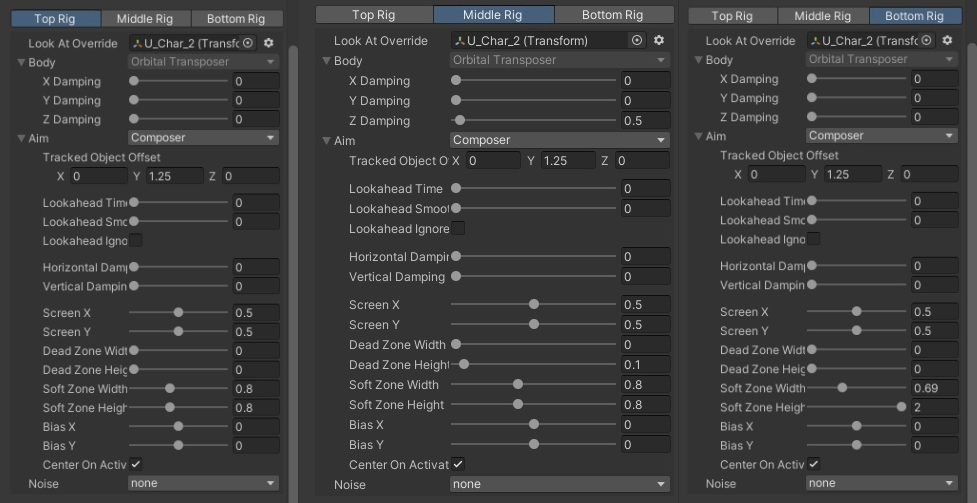The height and width of the screenshot is (503, 977).
Task: Open object picker for left panel Look At Override
Action: click(x=248, y=43)
